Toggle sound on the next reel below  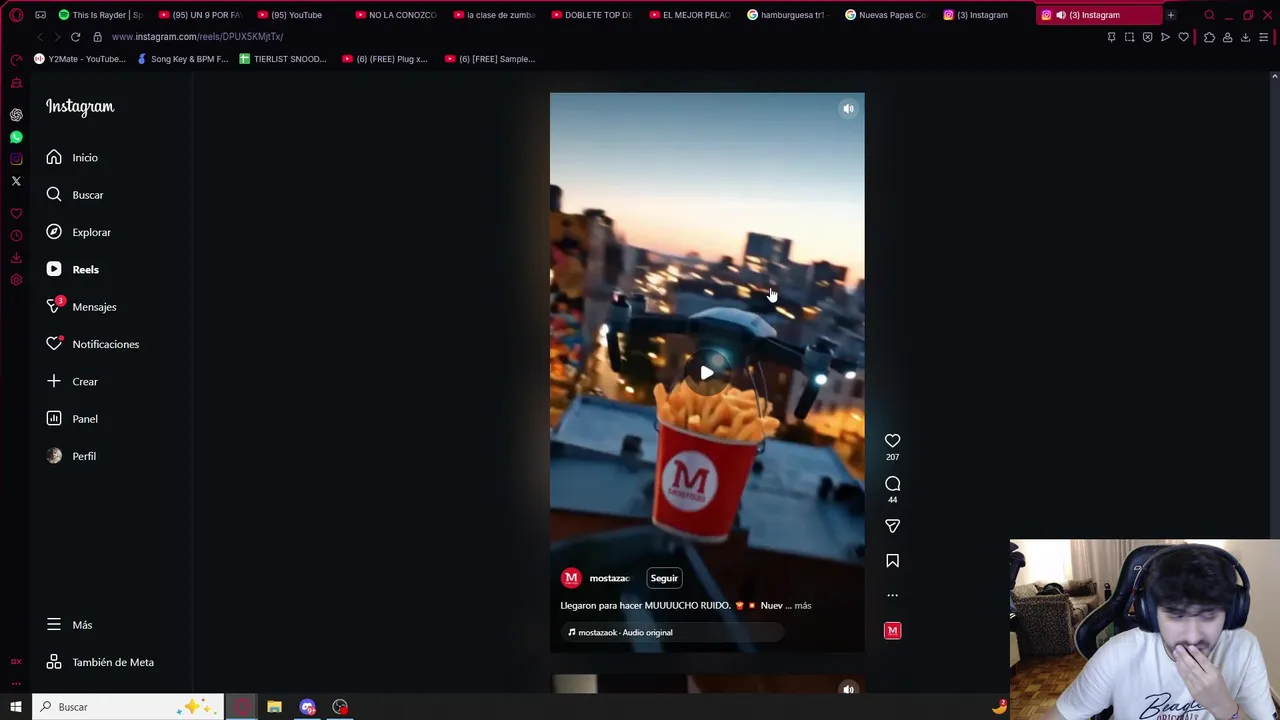tap(848, 689)
